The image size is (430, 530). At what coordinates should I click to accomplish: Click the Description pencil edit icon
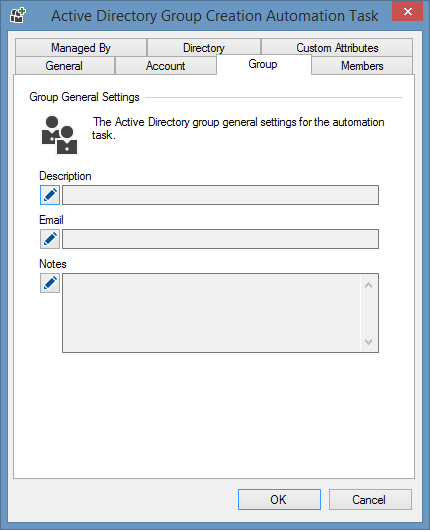[x=50, y=195]
